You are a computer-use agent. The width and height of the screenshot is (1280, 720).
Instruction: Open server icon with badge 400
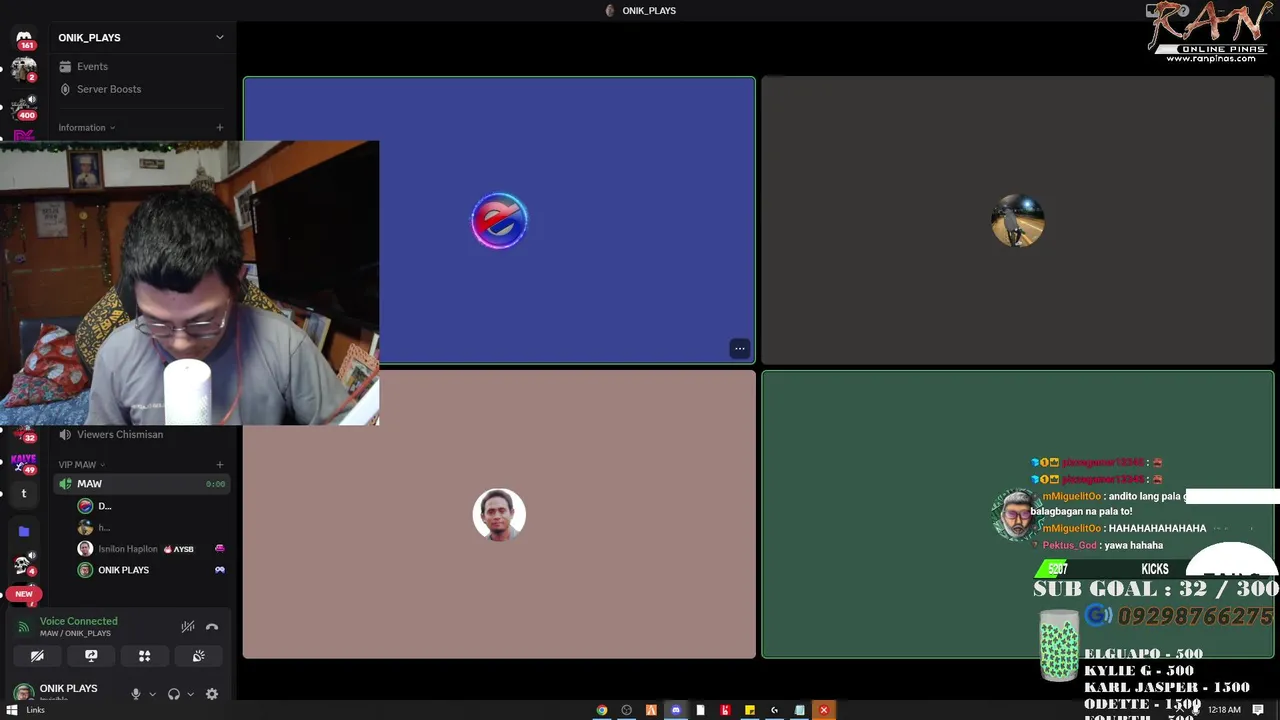point(24,106)
